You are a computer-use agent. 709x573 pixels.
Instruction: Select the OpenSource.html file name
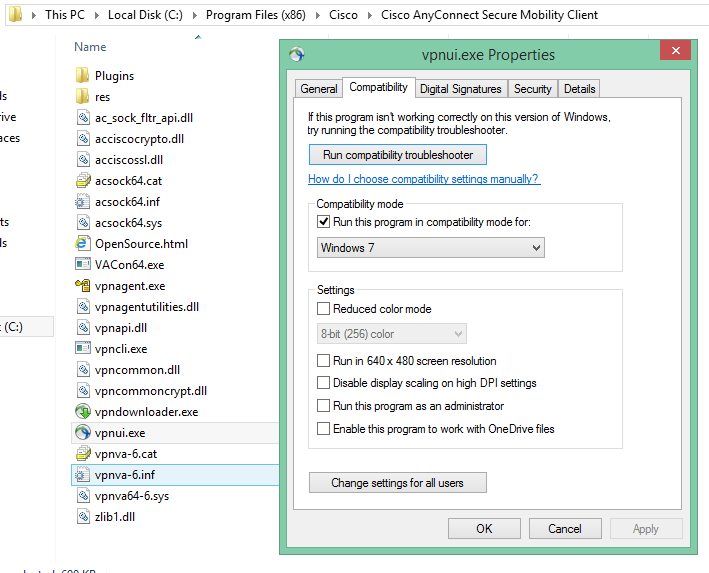(x=141, y=244)
